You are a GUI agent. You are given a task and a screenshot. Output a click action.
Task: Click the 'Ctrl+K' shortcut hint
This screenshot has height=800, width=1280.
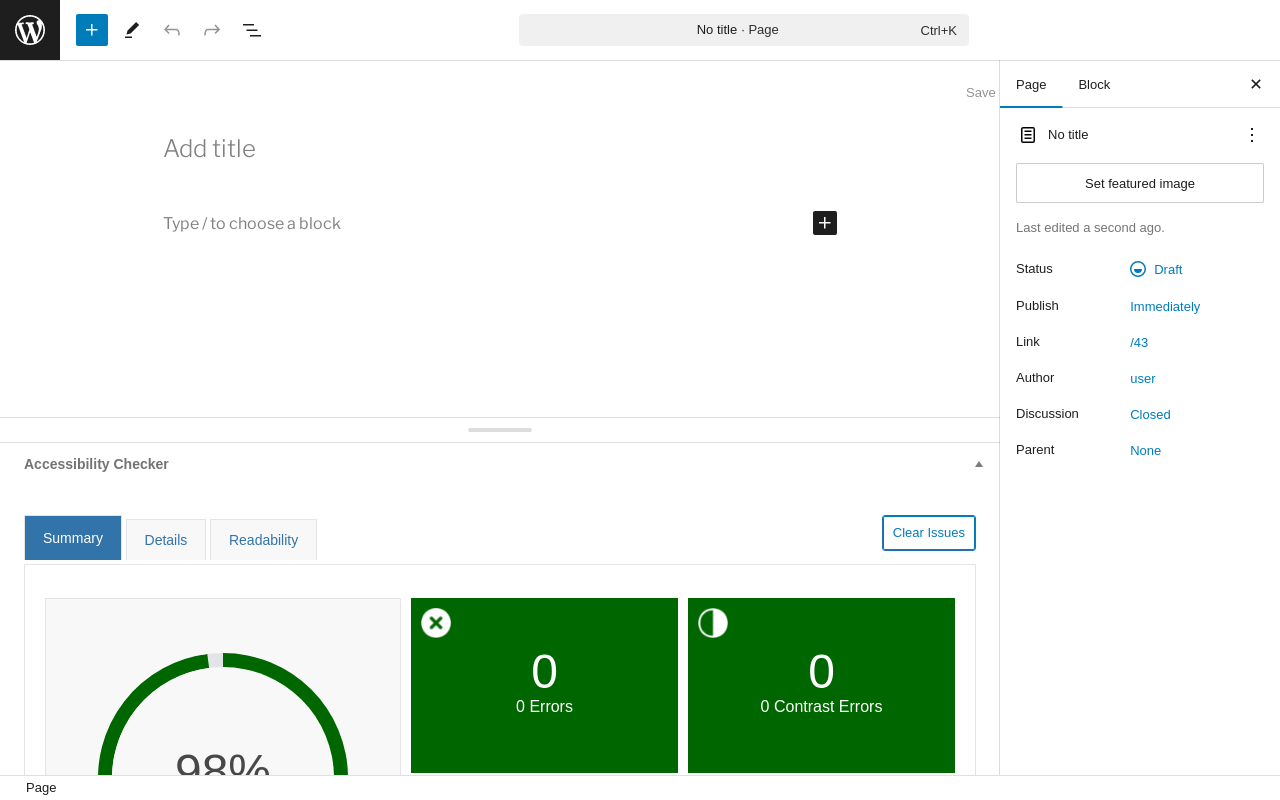pos(939,31)
